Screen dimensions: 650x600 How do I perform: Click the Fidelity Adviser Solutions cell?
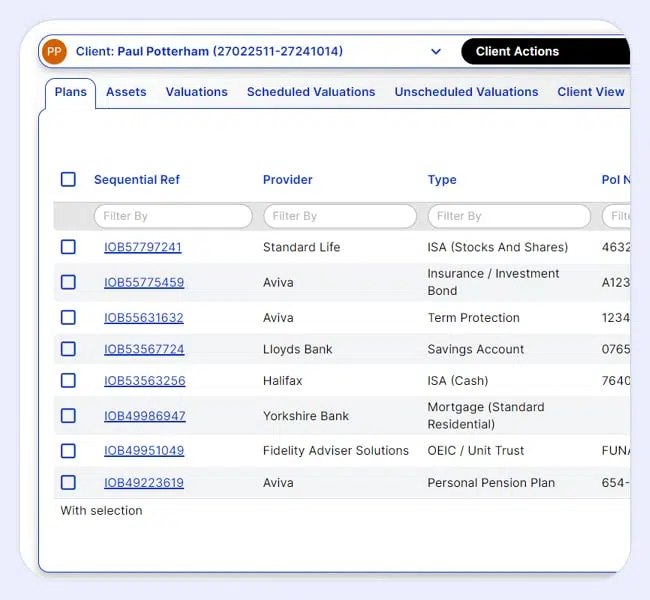336,451
